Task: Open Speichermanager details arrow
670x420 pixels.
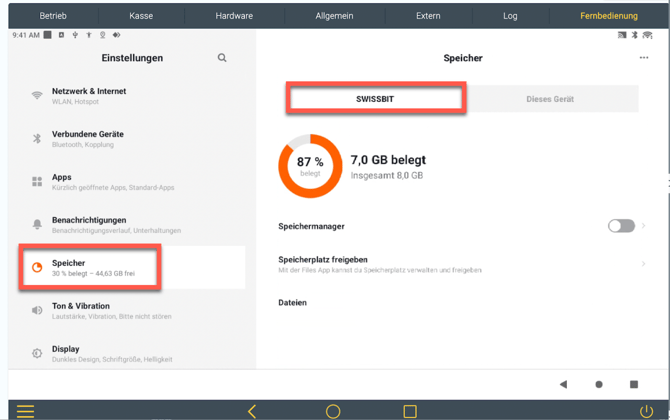Action: click(x=644, y=226)
